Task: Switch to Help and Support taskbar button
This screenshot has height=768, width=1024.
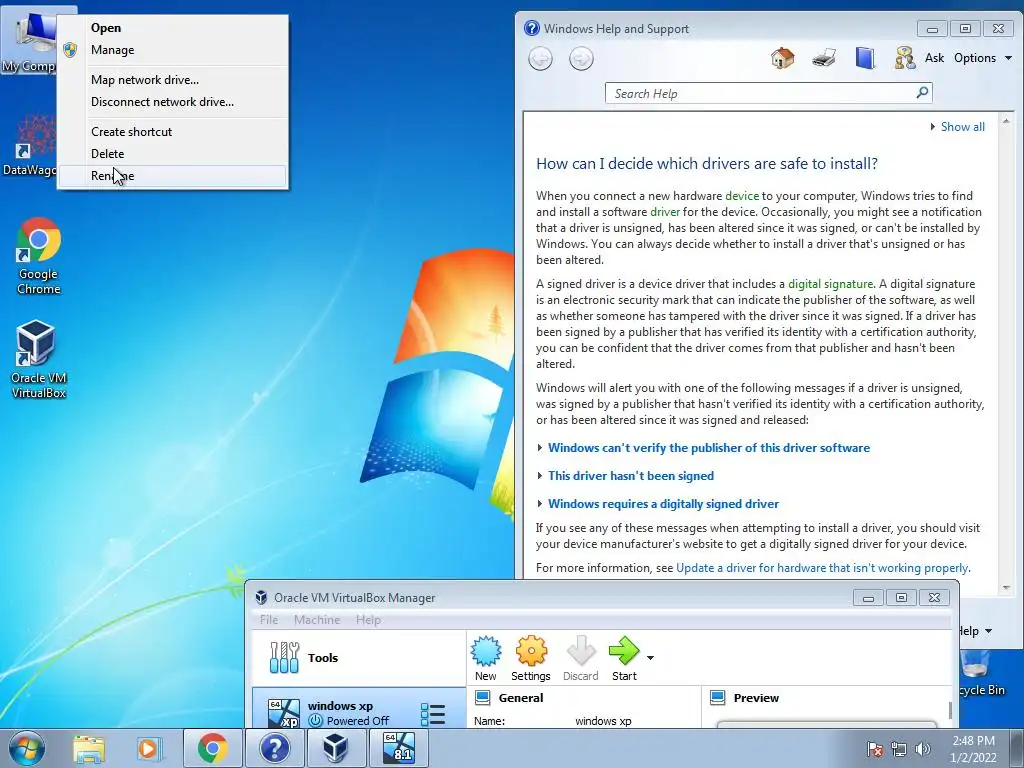Action: click(274, 748)
